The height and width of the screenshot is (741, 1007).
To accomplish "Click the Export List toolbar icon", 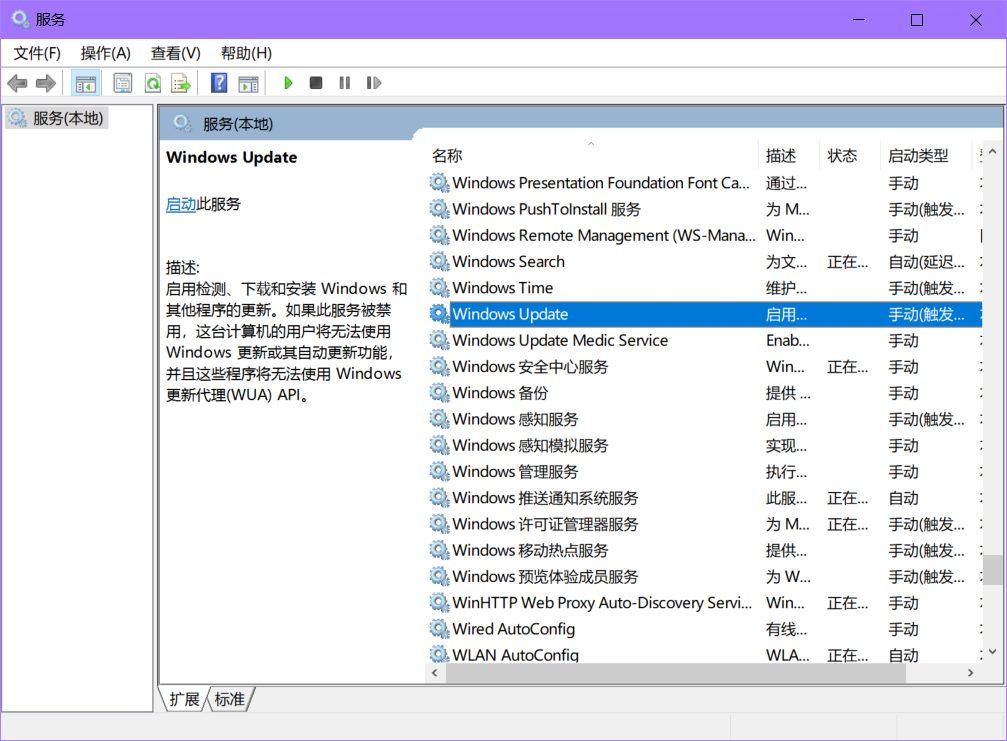I will pyautogui.click(x=181, y=83).
